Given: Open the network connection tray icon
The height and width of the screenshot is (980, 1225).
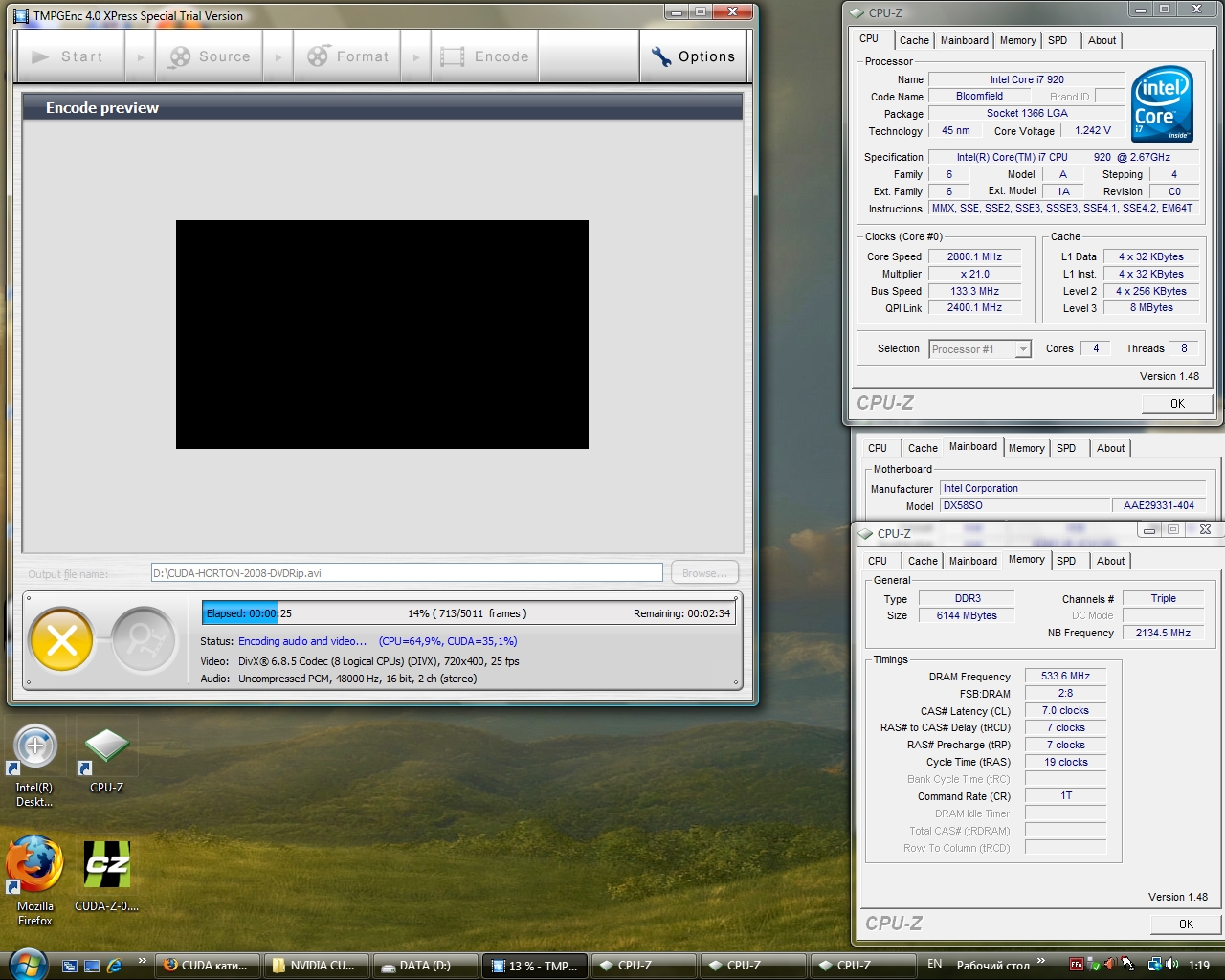Looking at the screenshot, I should click(x=1154, y=965).
